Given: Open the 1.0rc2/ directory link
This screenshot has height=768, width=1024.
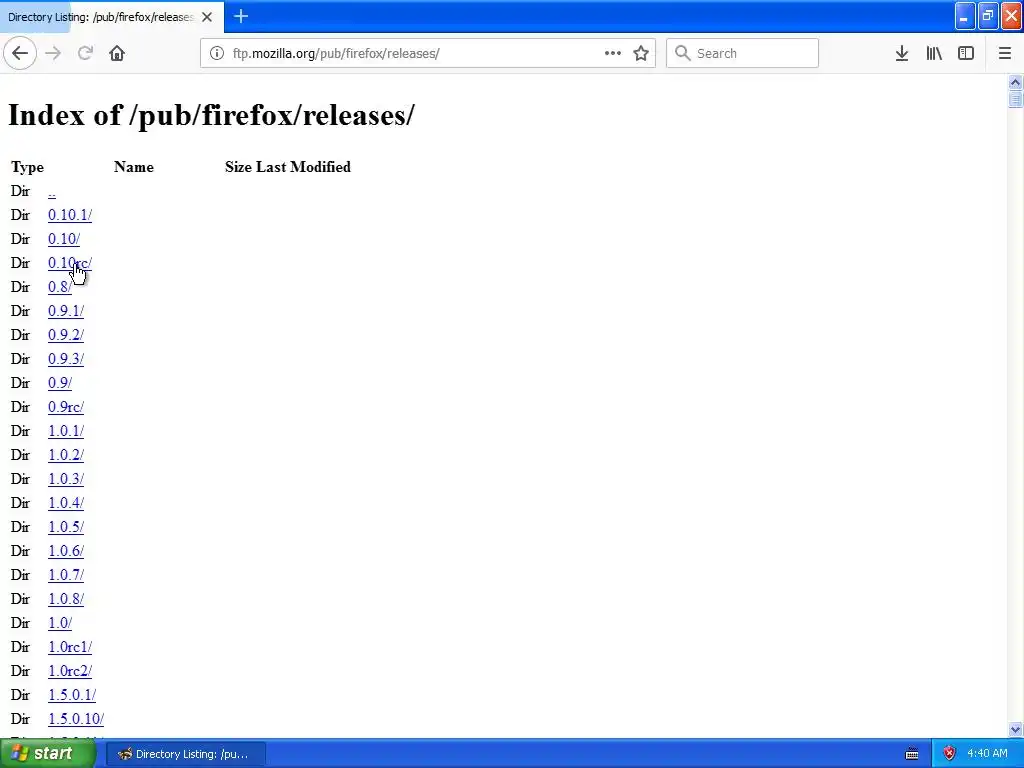Looking at the screenshot, I should click(70, 671).
